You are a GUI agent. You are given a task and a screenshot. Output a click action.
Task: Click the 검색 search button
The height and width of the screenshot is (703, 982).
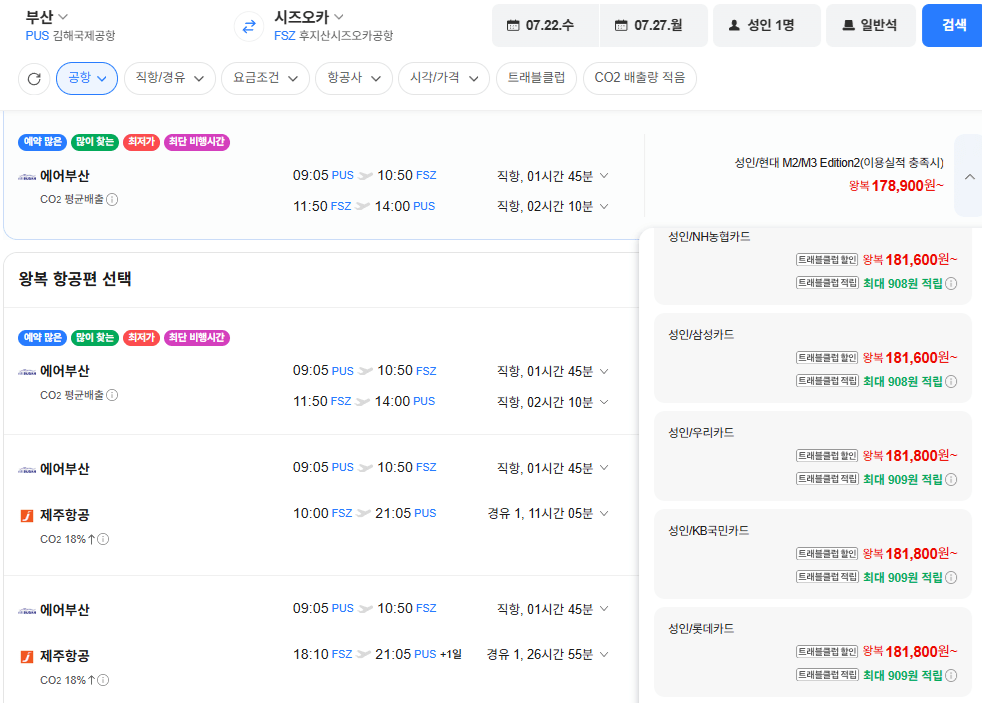click(953, 26)
